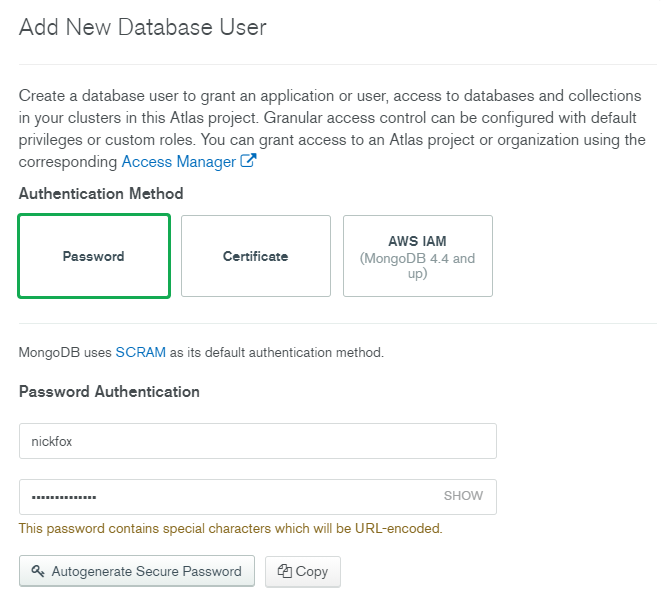Reveal the password with SHOW
Image resolution: width=663 pixels, height=600 pixels.
(x=463, y=496)
